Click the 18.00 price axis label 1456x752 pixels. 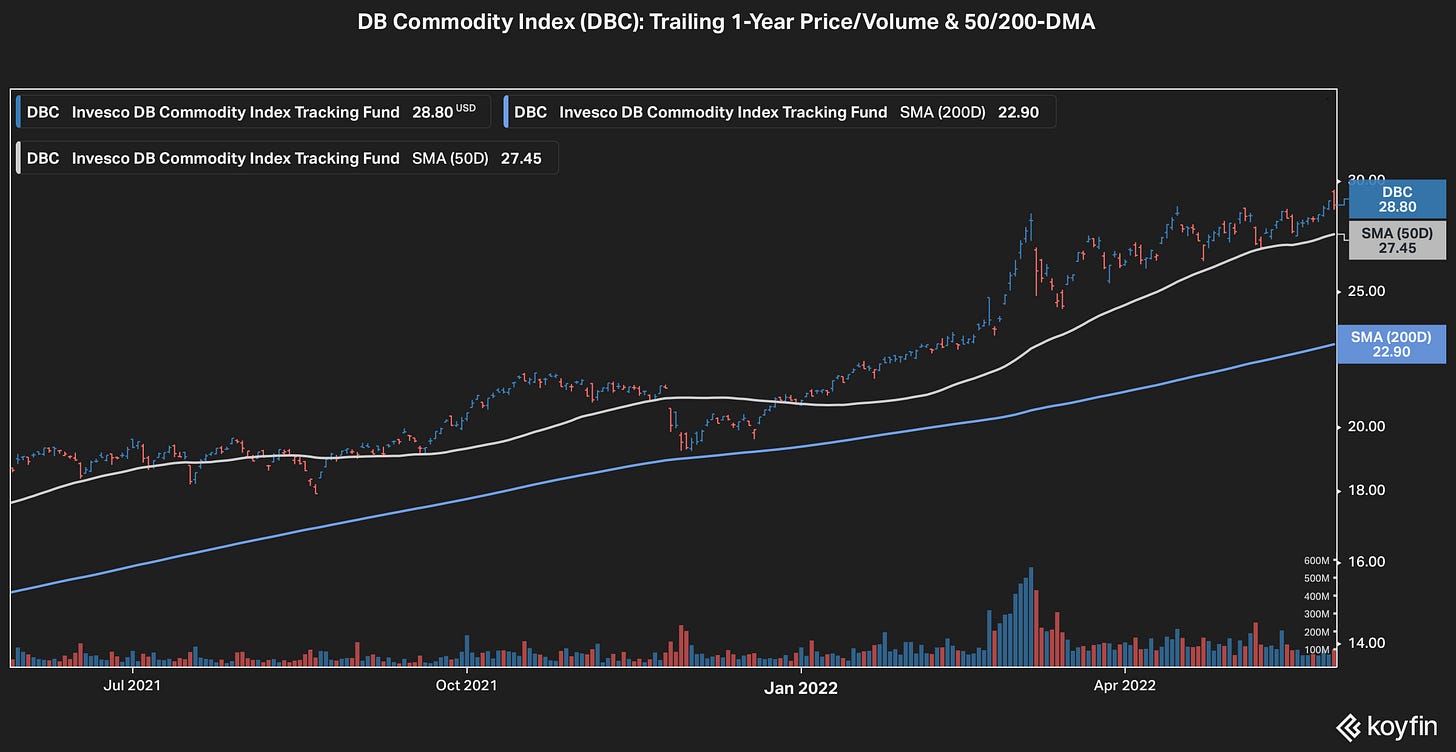pyautogui.click(x=1367, y=490)
